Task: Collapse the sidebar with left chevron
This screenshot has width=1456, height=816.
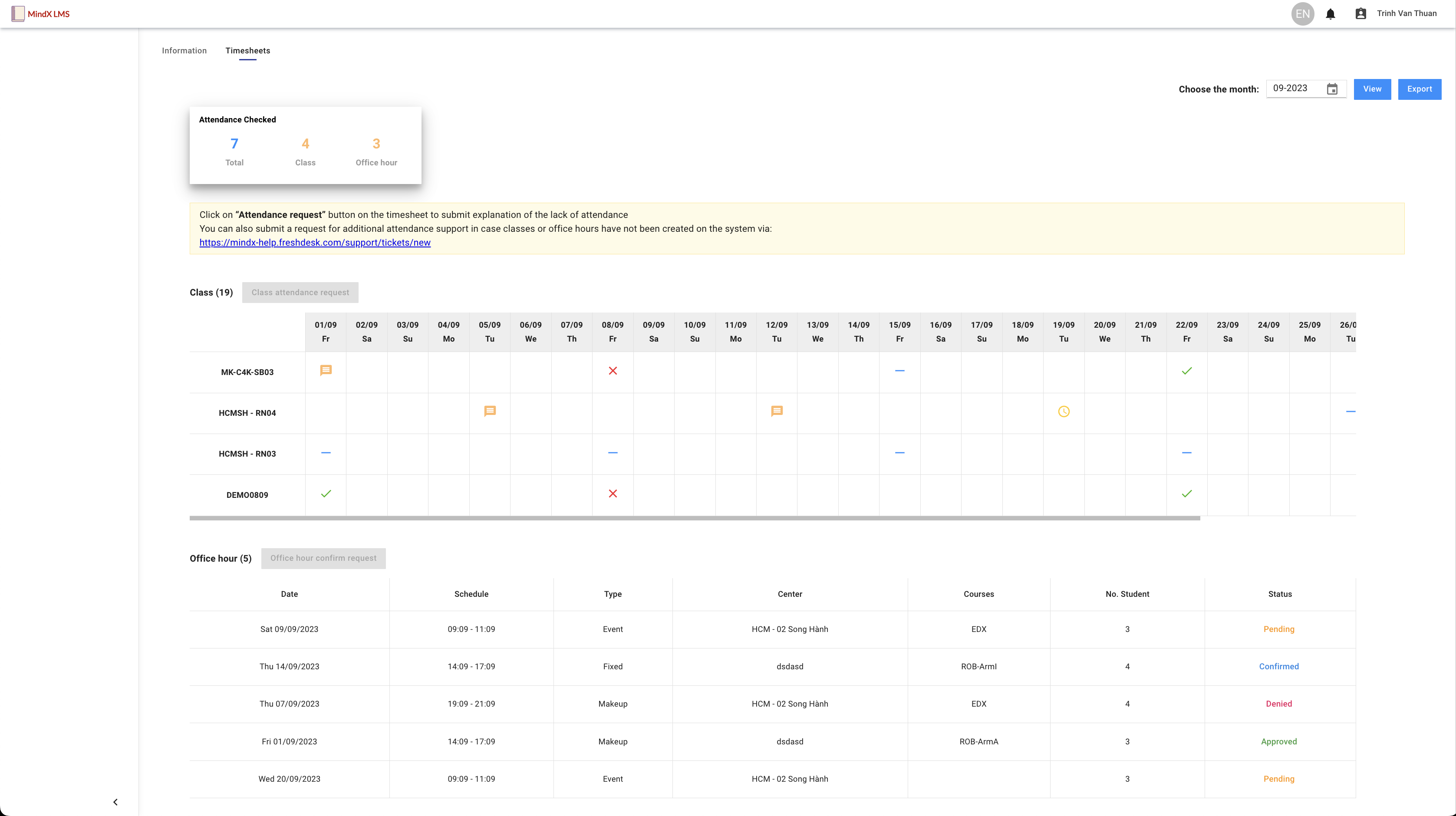Action: pos(115,802)
